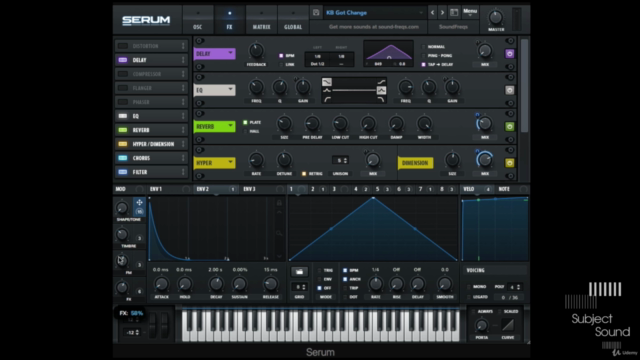Click the SoundFreqs link
Screen dimensions: 640x360
click(453, 27)
